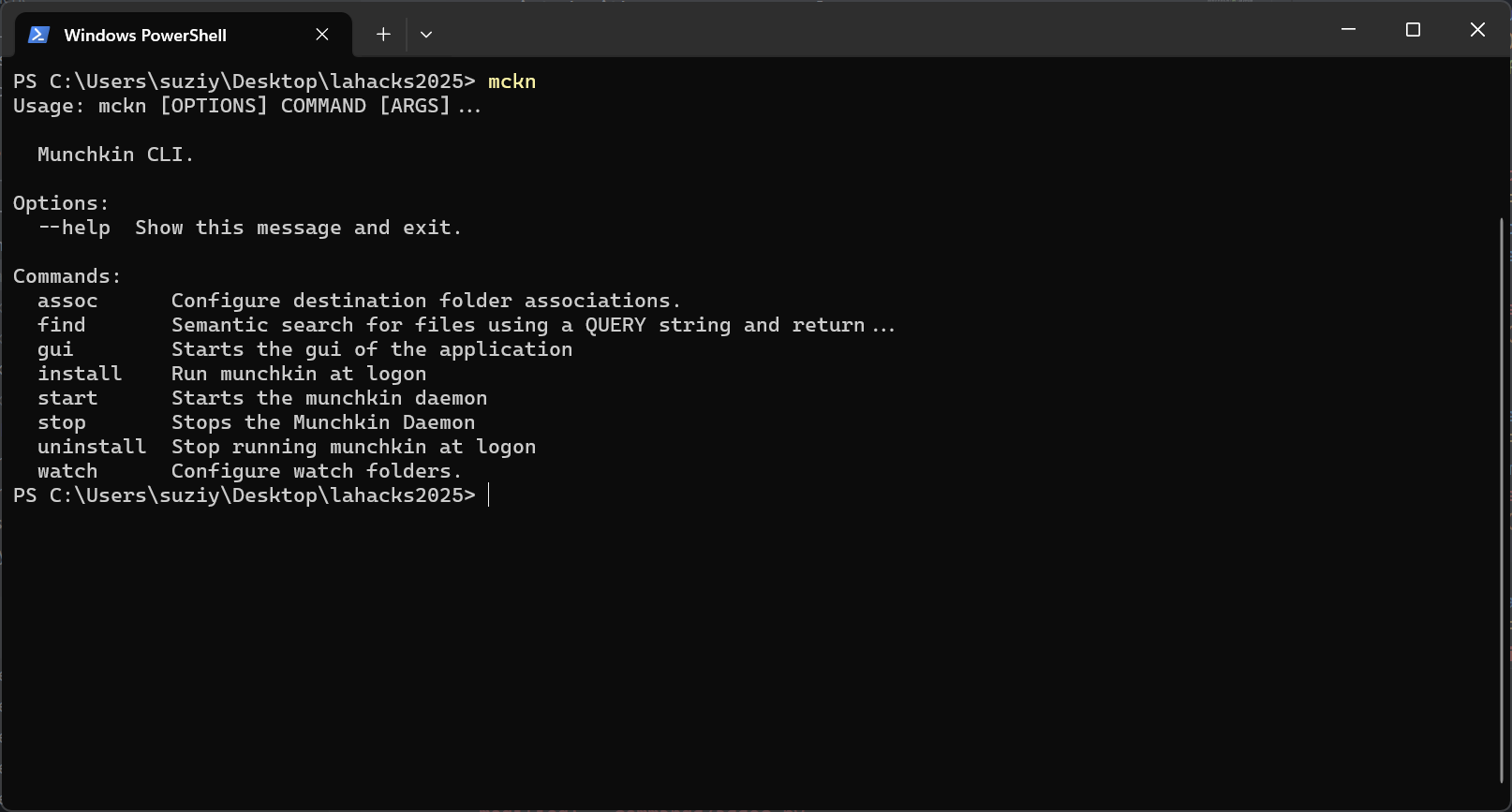The height and width of the screenshot is (812, 1512).
Task: Click the vertical scrollbar on the right edge
Action: tap(1502, 500)
